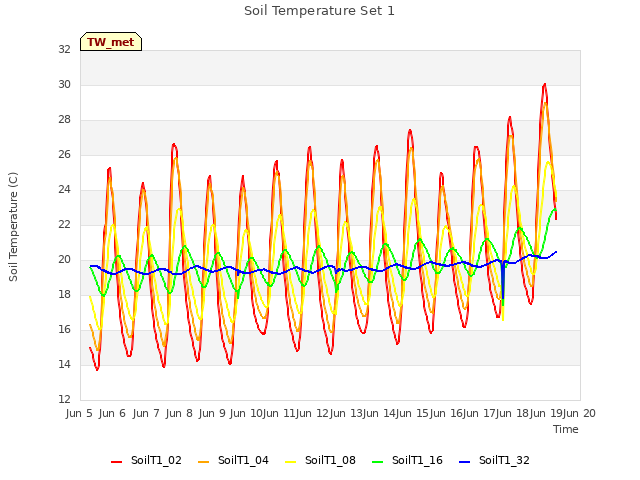Click the Soil Temperature (C) axis label
The width and height of the screenshot is (640, 480).
13,227
